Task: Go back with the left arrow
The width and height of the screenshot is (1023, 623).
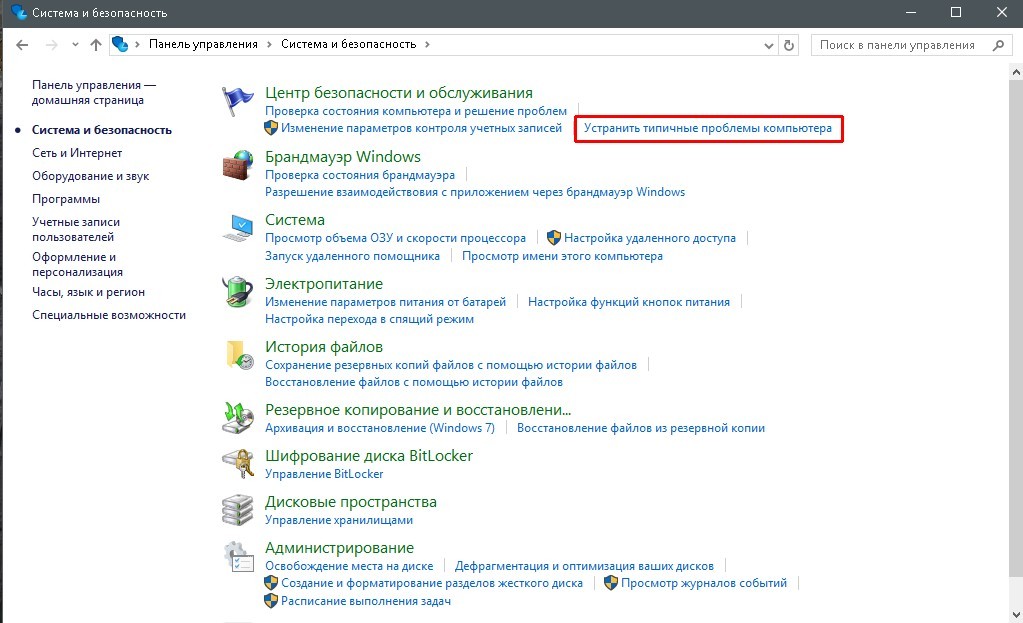Action: point(22,44)
